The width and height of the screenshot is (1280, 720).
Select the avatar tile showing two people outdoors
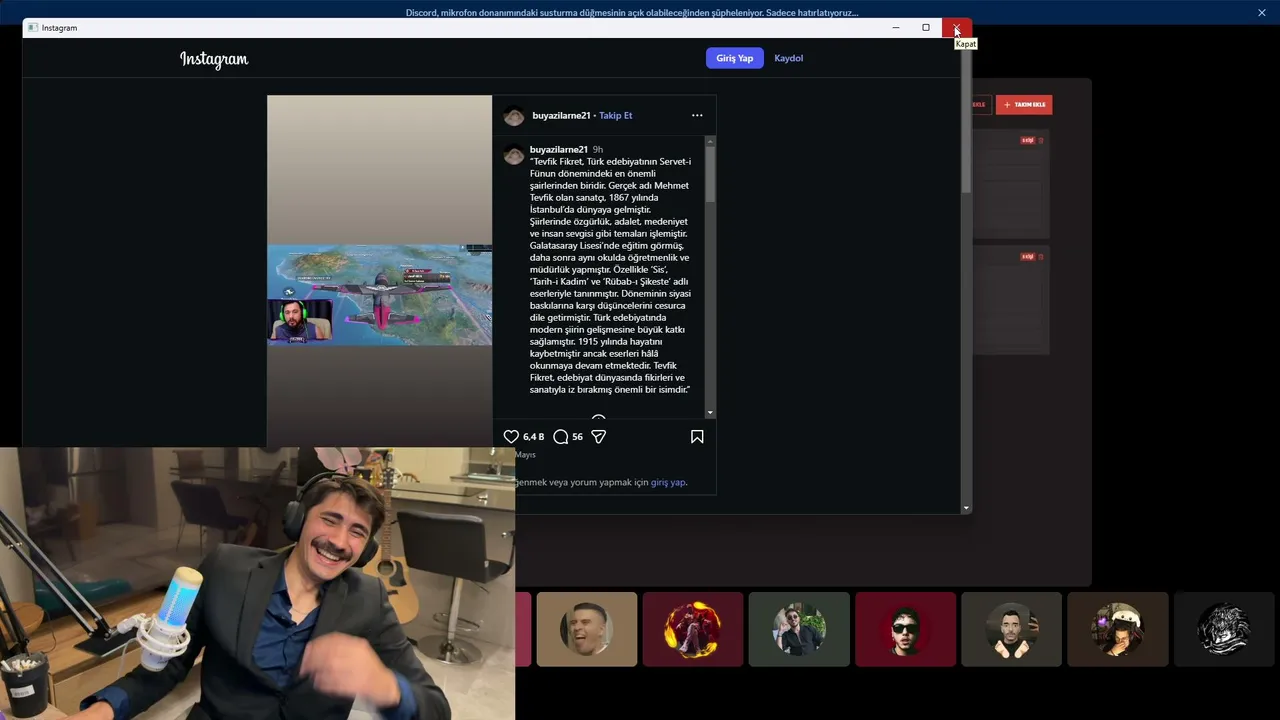(799, 629)
